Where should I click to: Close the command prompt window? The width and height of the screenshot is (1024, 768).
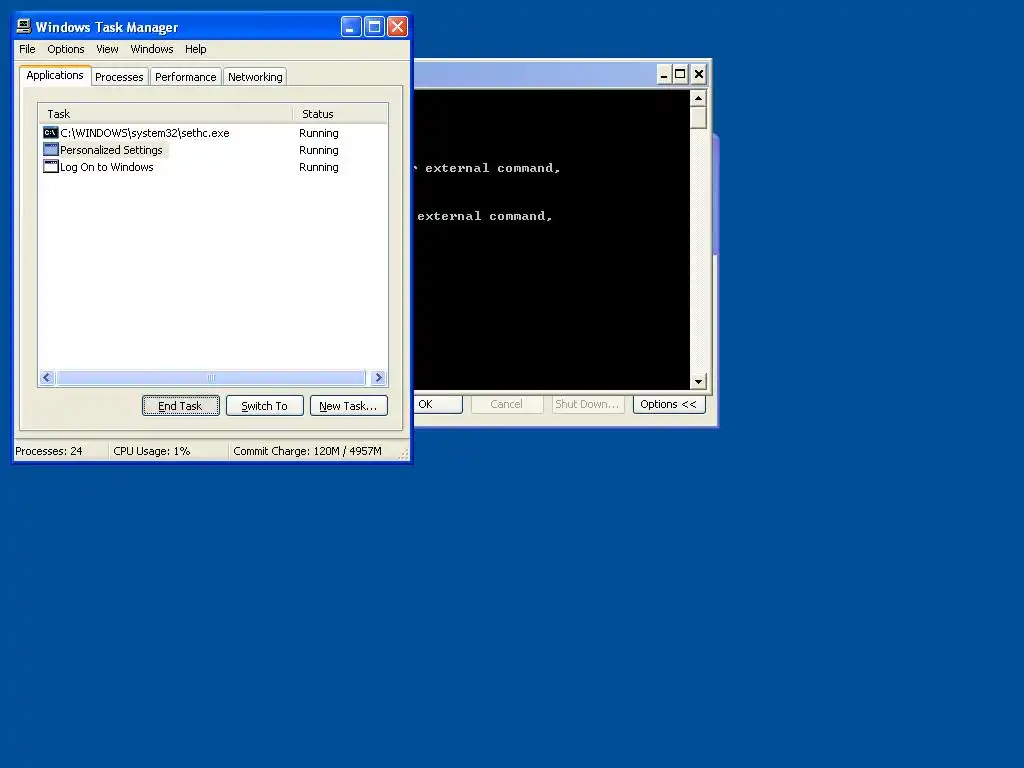point(698,74)
